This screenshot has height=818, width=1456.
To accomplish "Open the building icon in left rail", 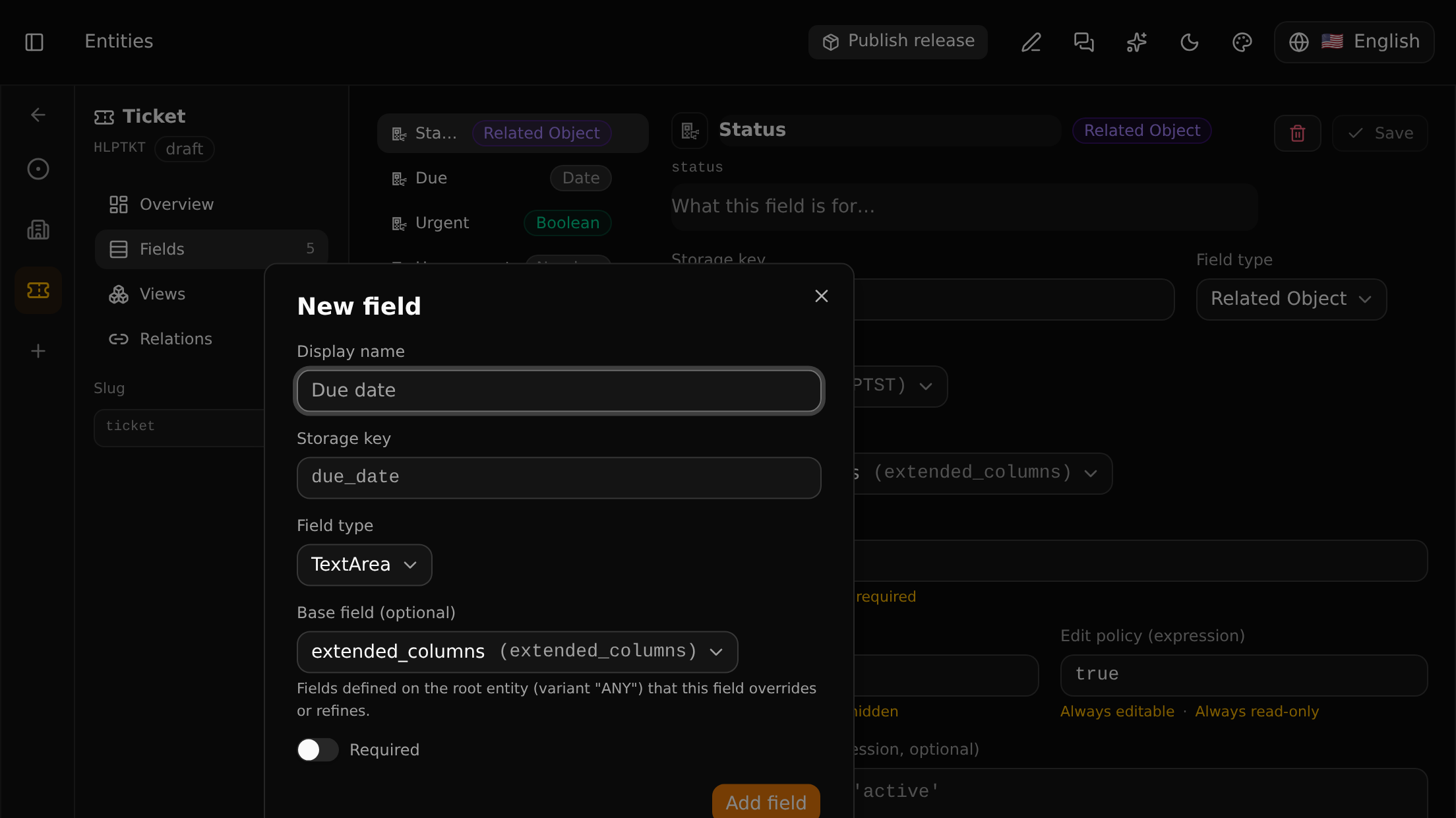I will click(38, 230).
